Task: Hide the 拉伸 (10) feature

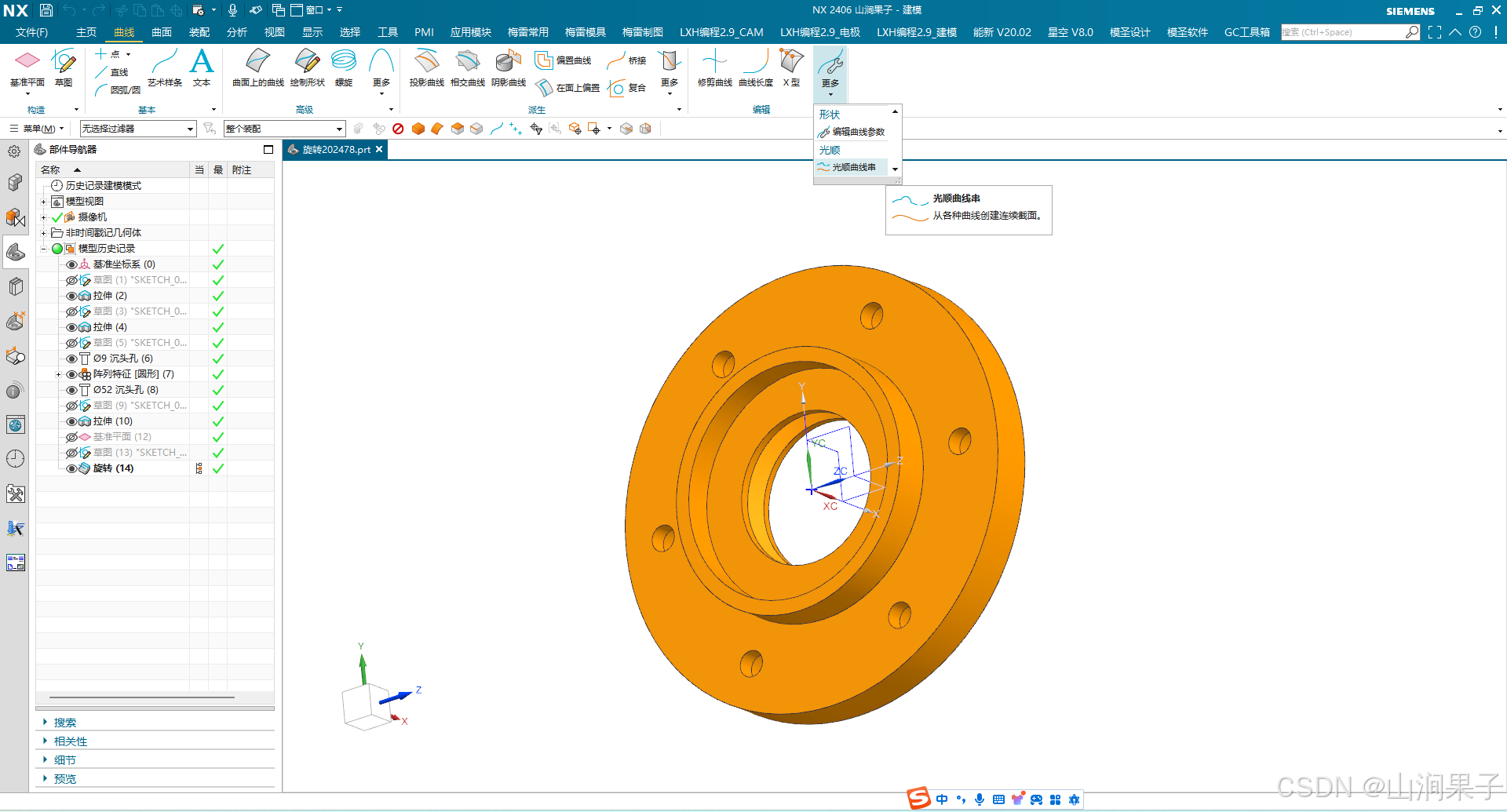Action: click(71, 421)
